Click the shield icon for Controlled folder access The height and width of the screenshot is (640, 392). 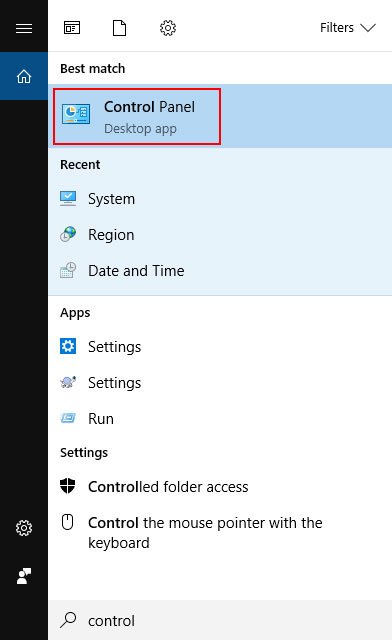tap(67, 486)
